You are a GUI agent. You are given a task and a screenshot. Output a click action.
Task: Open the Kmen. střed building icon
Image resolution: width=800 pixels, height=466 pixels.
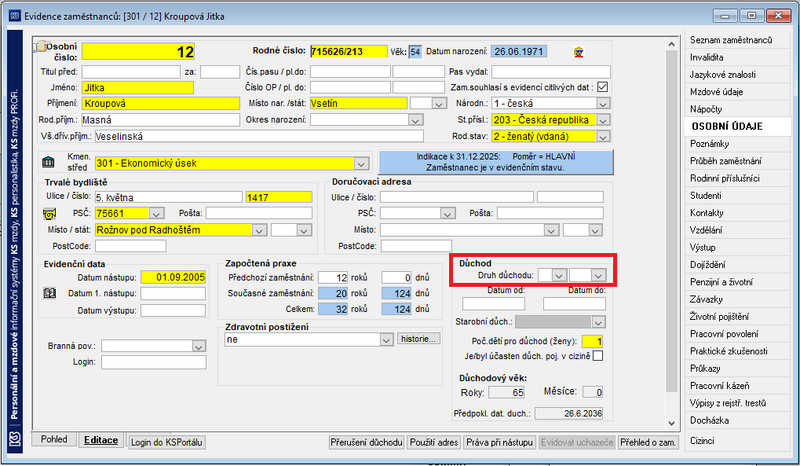pos(48,162)
